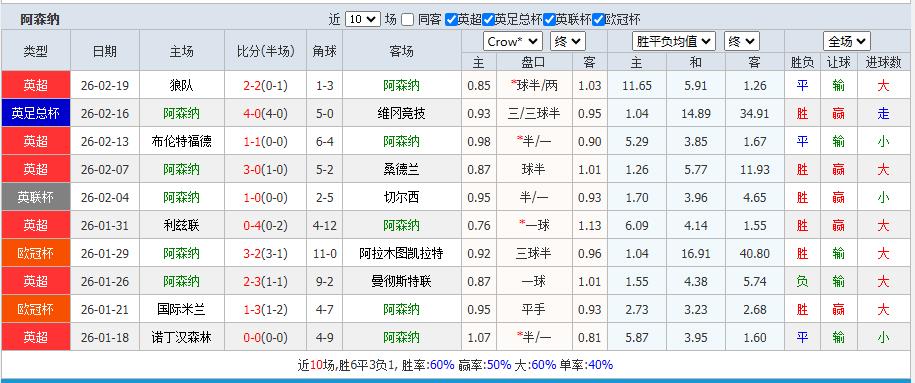Image resolution: width=915 pixels, height=383 pixels.
Task: Open the 利兹联 team link
Action: (x=181, y=225)
